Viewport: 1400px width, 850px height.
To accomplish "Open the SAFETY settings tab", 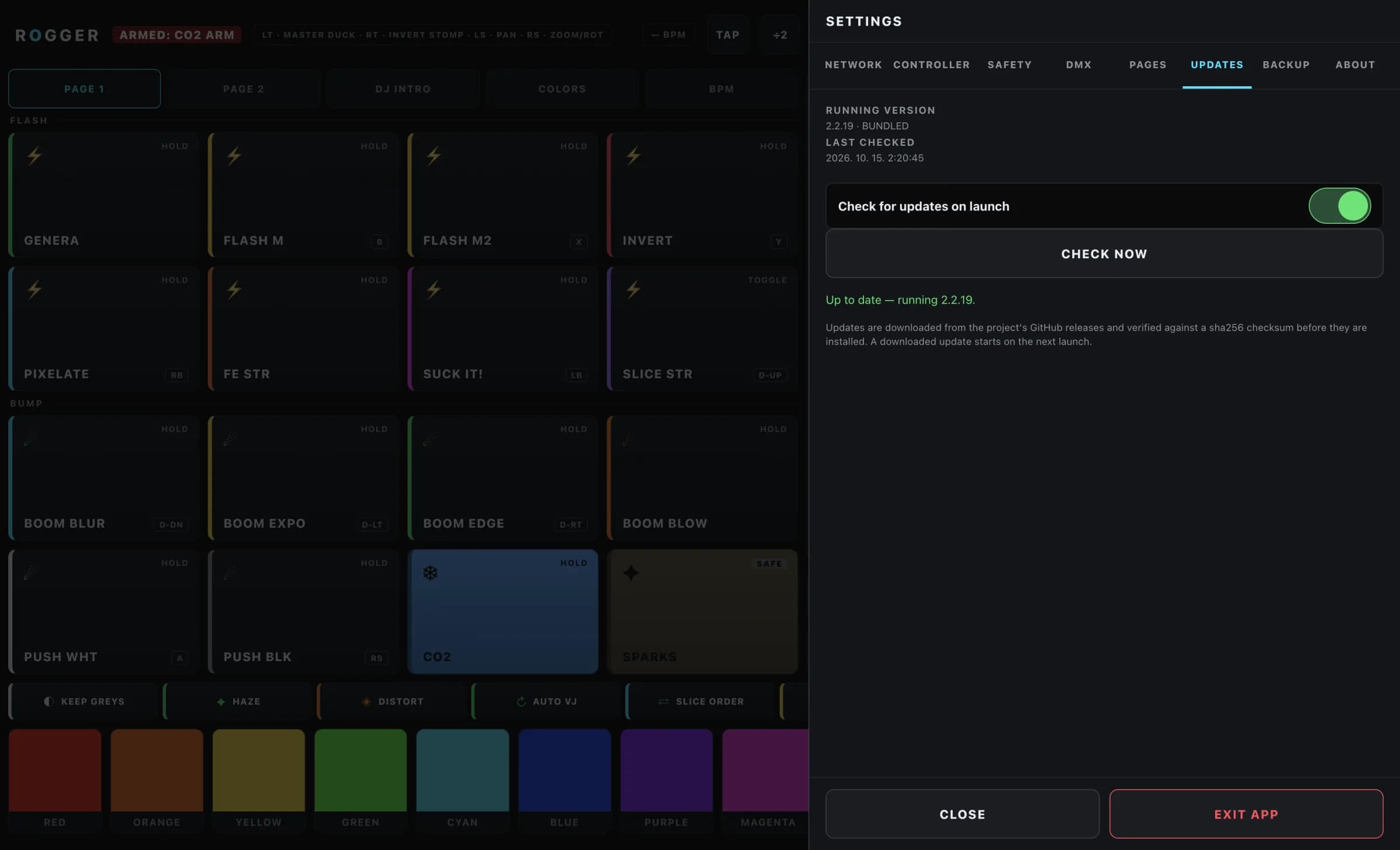I will coord(1009,65).
